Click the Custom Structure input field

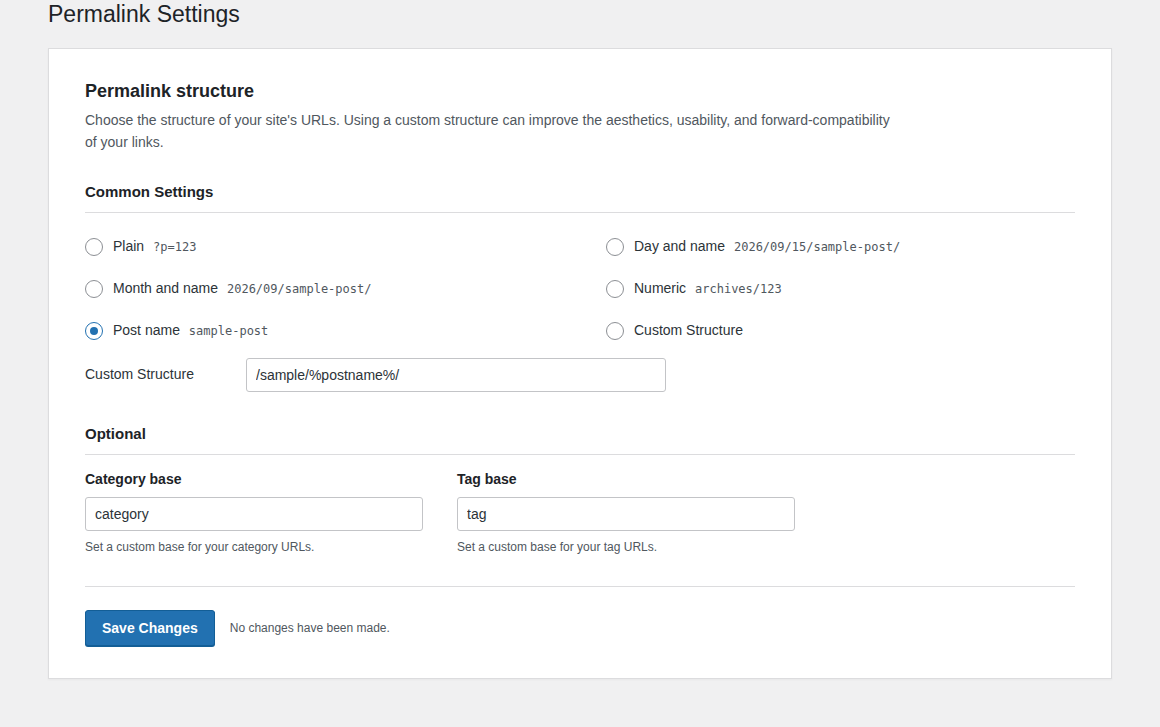[x=456, y=375]
